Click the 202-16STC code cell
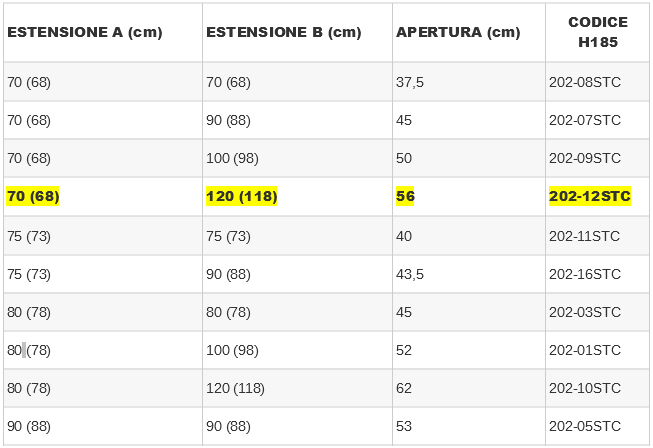Screen dimensions: 653x448 coord(585,274)
